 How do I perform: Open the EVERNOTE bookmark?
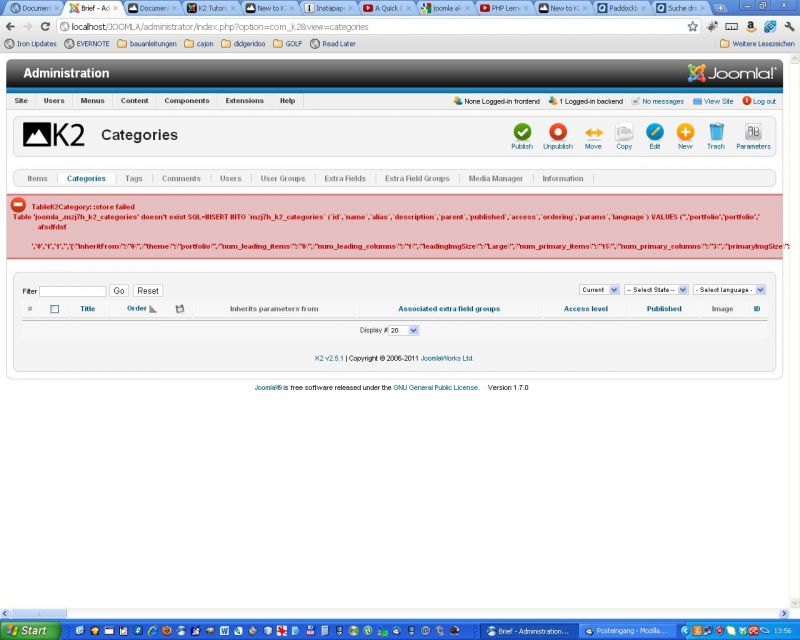point(87,44)
